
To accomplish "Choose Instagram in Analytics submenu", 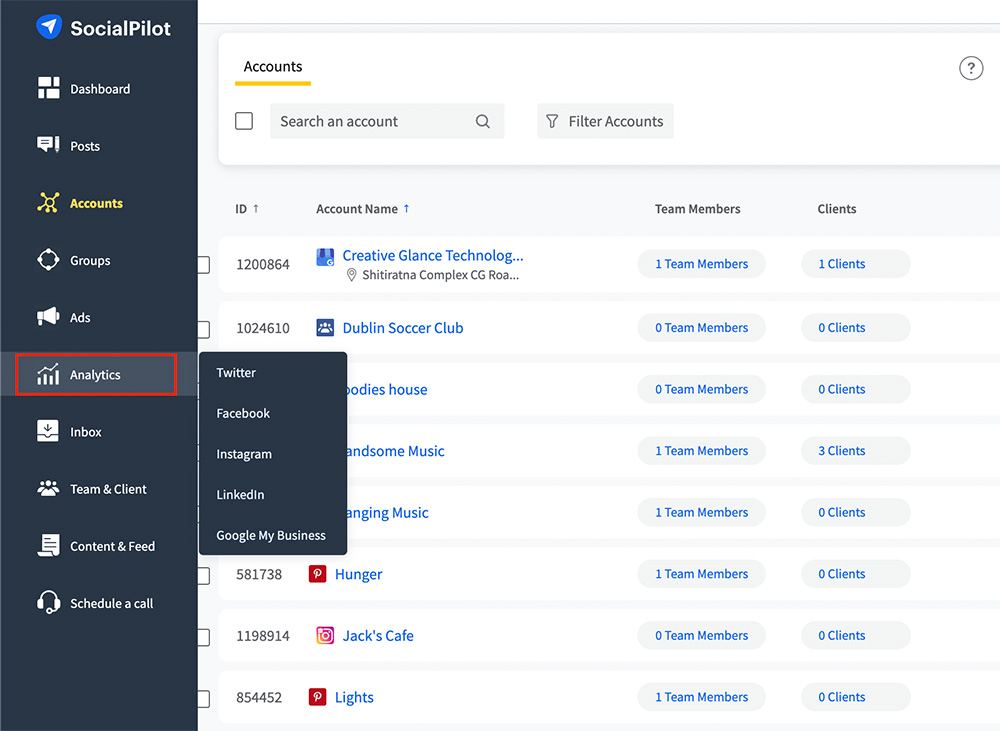I will (244, 454).
